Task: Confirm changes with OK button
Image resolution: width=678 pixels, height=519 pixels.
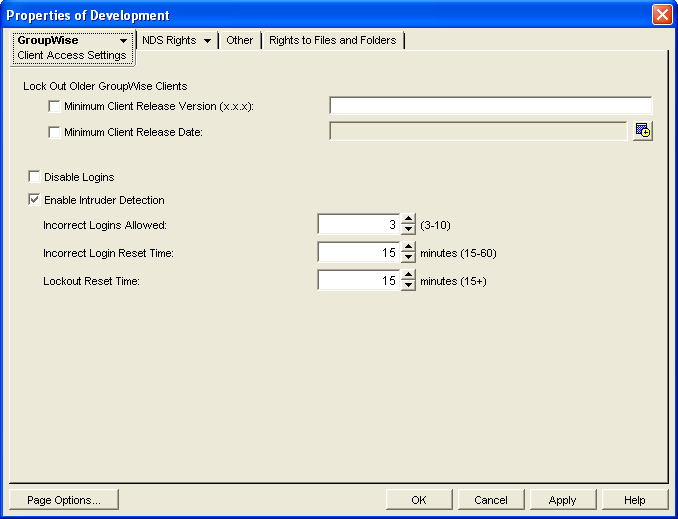Action: [x=419, y=500]
